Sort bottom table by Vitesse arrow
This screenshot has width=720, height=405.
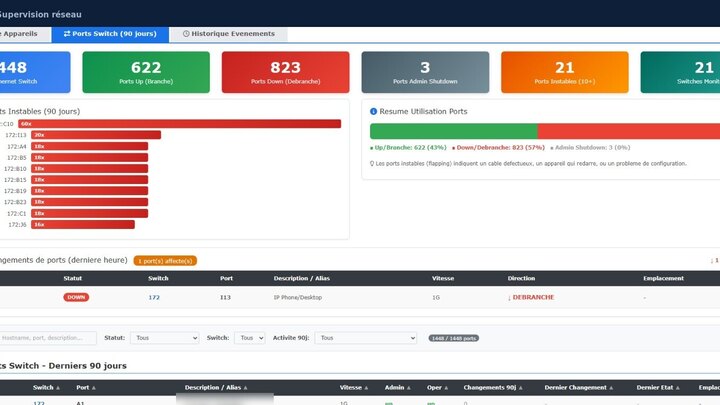[x=366, y=388]
